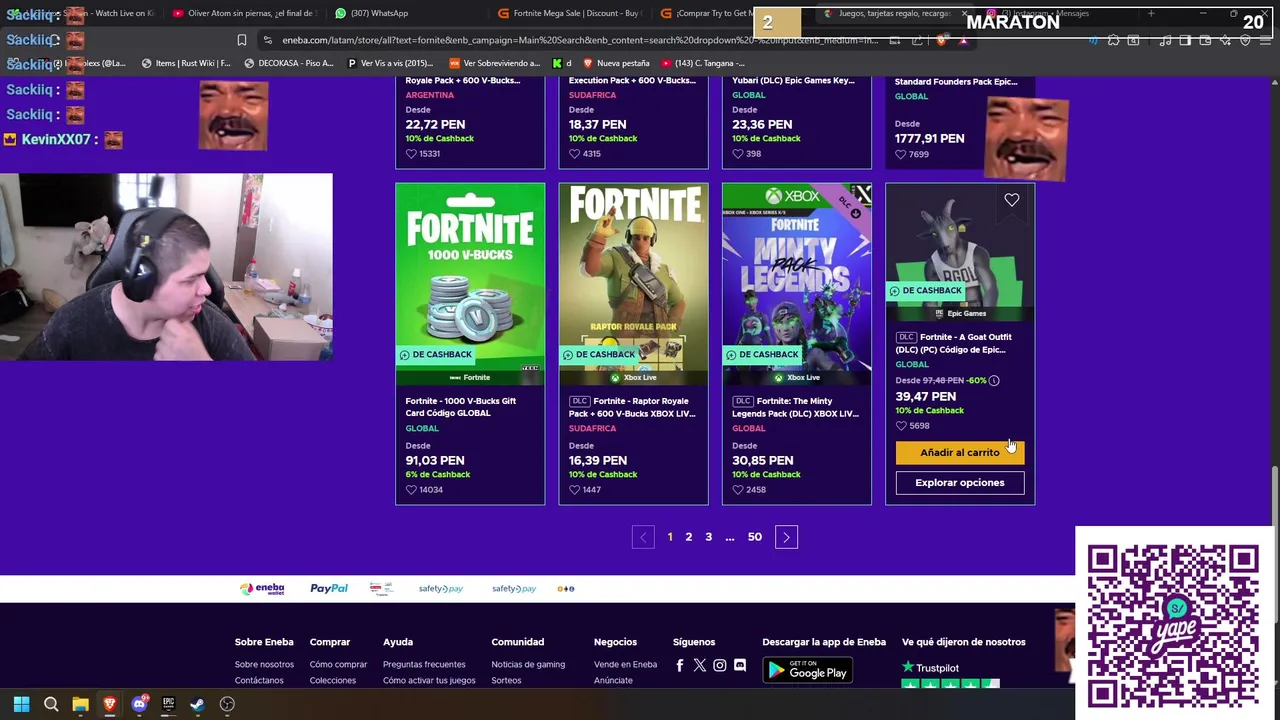Click the heart icon showing 7699

pyautogui.click(x=900, y=155)
